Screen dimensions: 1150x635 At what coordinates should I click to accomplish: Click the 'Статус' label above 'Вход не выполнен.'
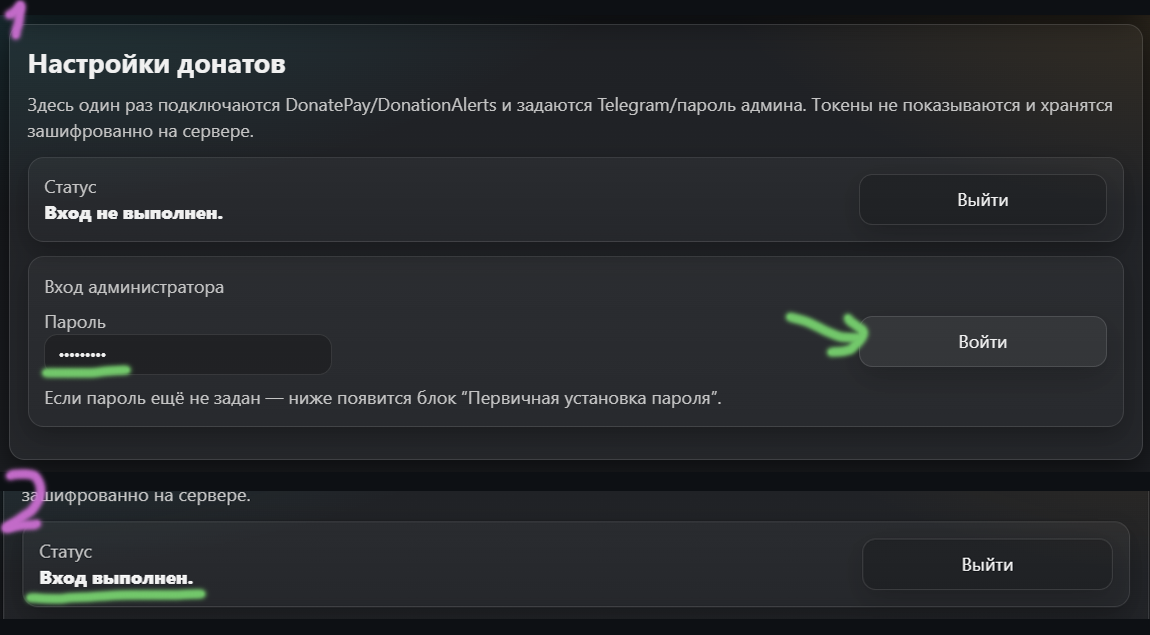click(x=70, y=187)
